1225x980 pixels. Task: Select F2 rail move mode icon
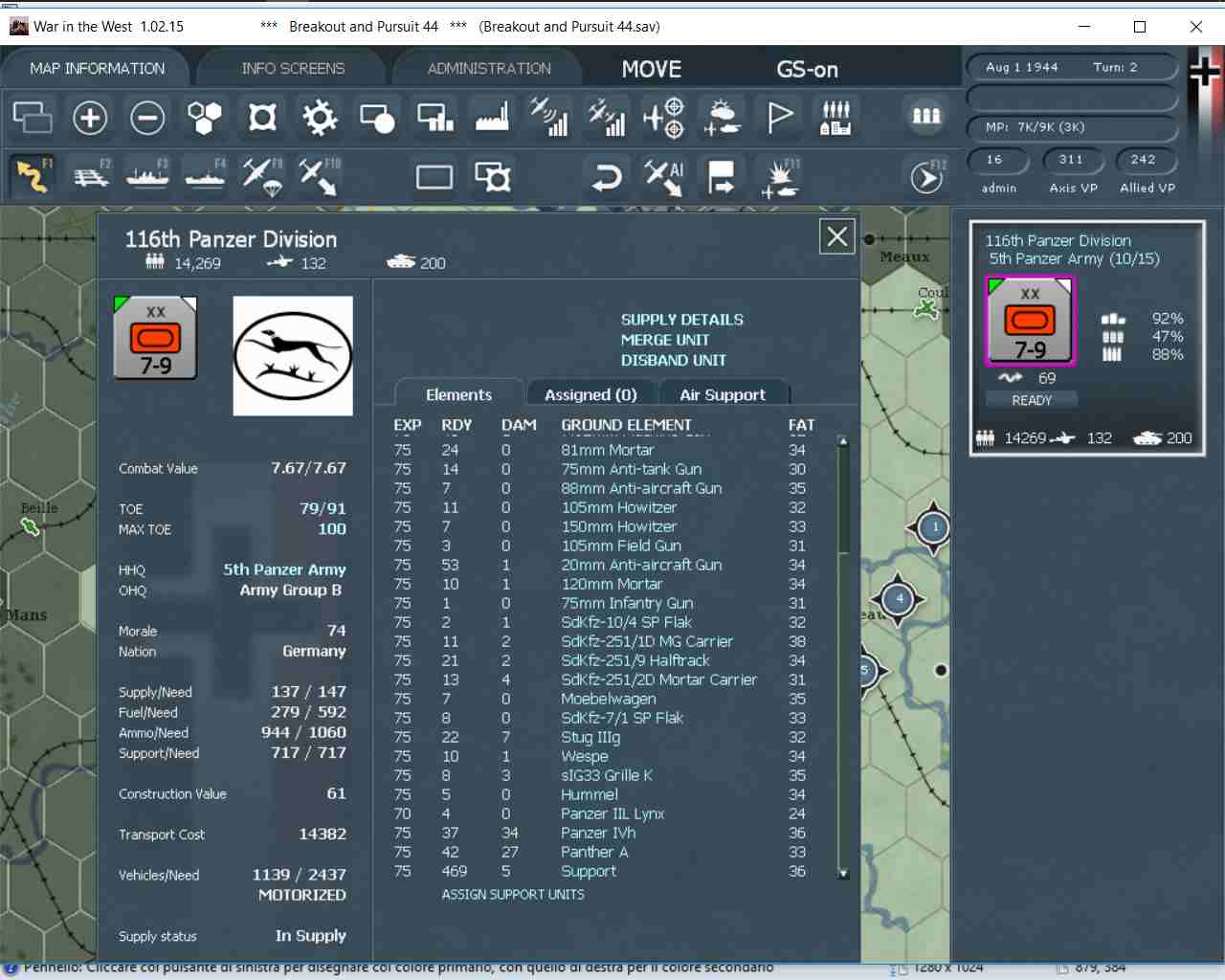(91, 176)
